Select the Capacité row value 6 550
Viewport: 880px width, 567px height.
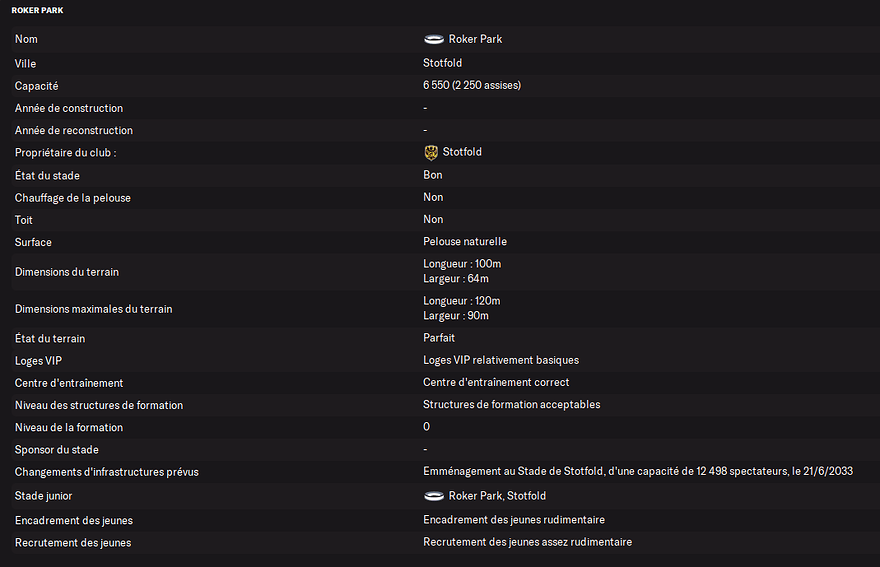point(471,85)
